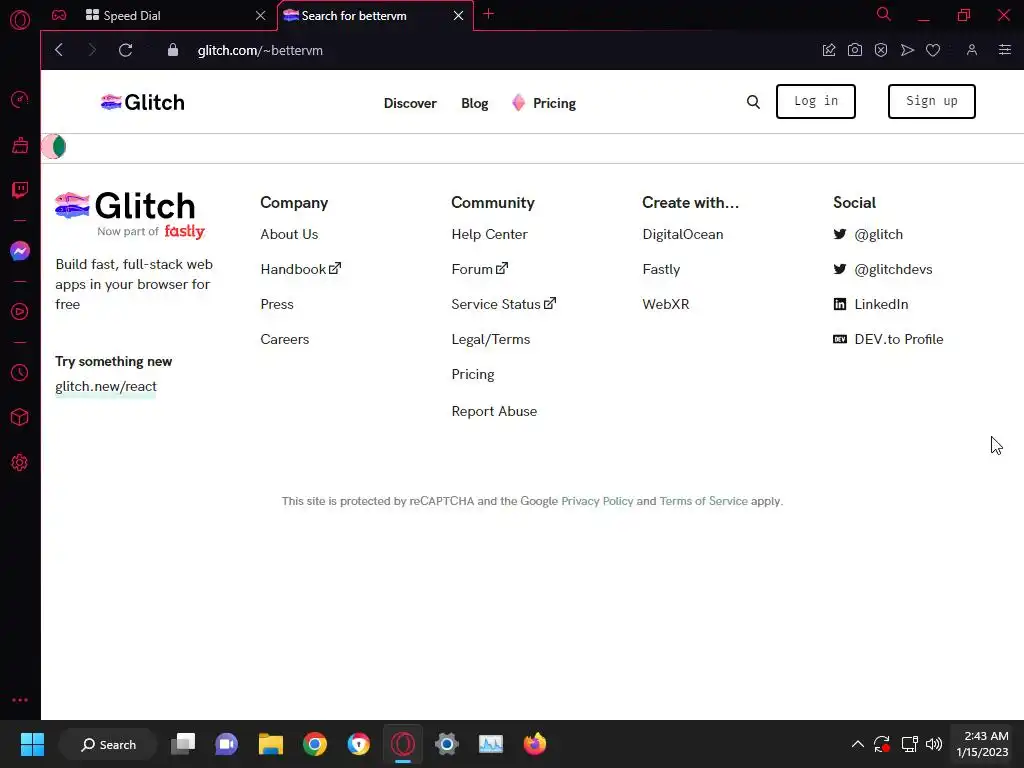The image size is (1024, 768).
Task: Open the WebXR link
Action: [665, 304]
